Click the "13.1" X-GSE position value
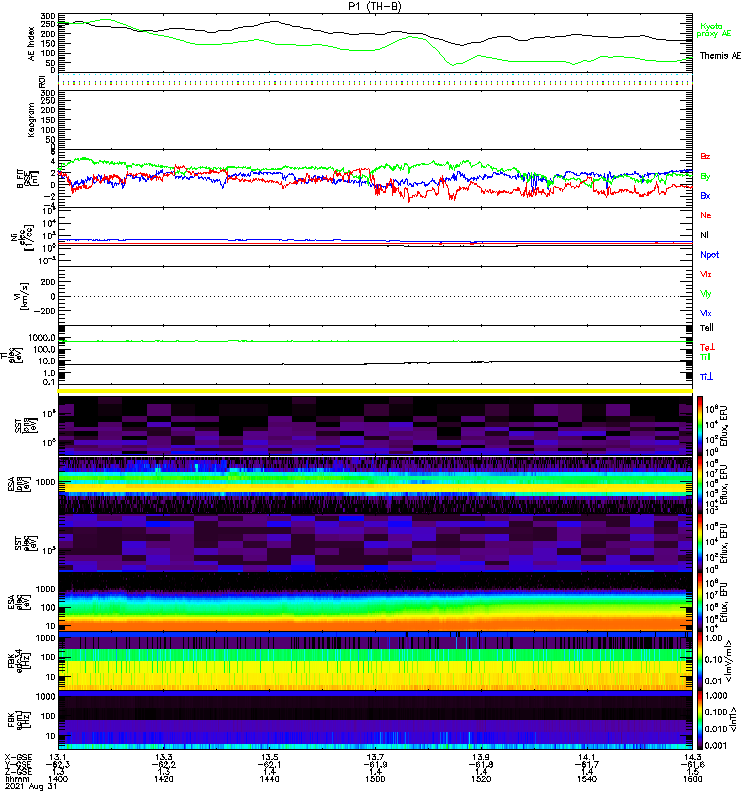This screenshot has width=750, height=800. [58, 757]
